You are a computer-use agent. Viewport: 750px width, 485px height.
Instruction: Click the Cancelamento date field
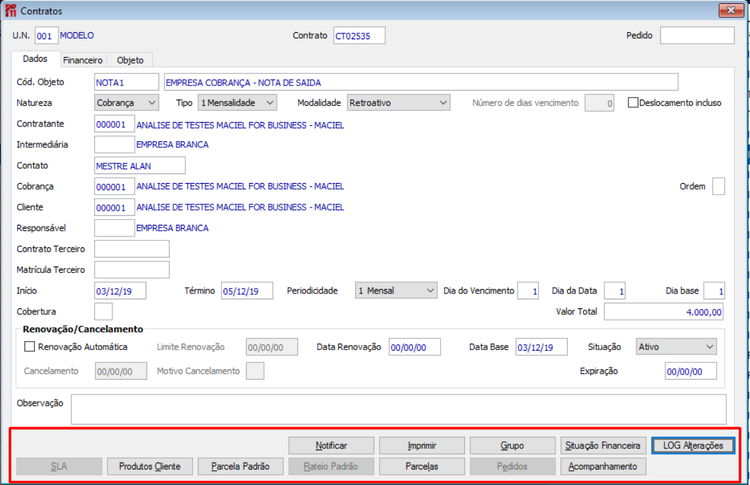tap(121, 371)
